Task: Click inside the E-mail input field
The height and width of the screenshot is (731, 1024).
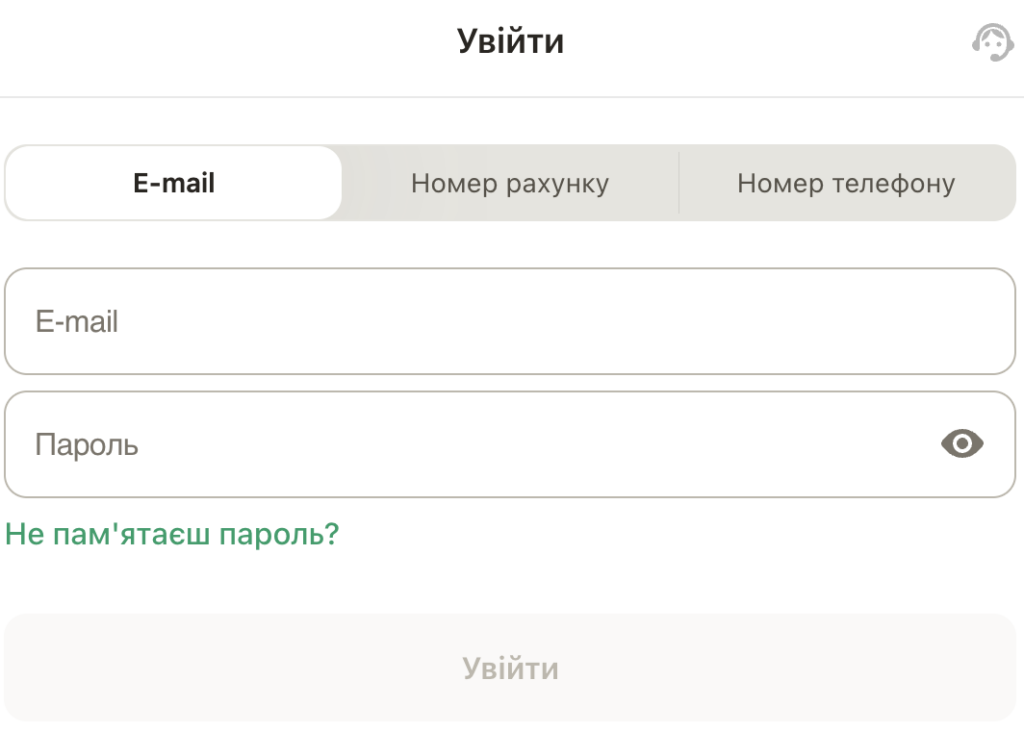Action: click(400, 321)
